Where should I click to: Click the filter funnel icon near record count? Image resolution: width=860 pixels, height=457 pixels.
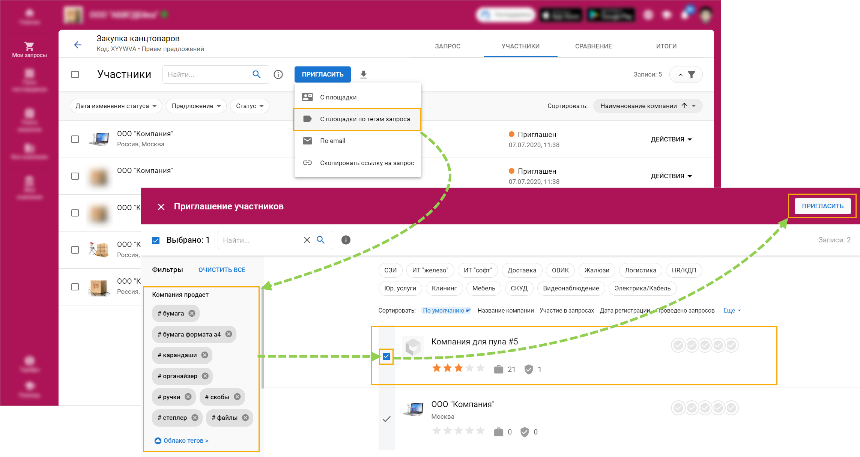(x=690, y=75)
